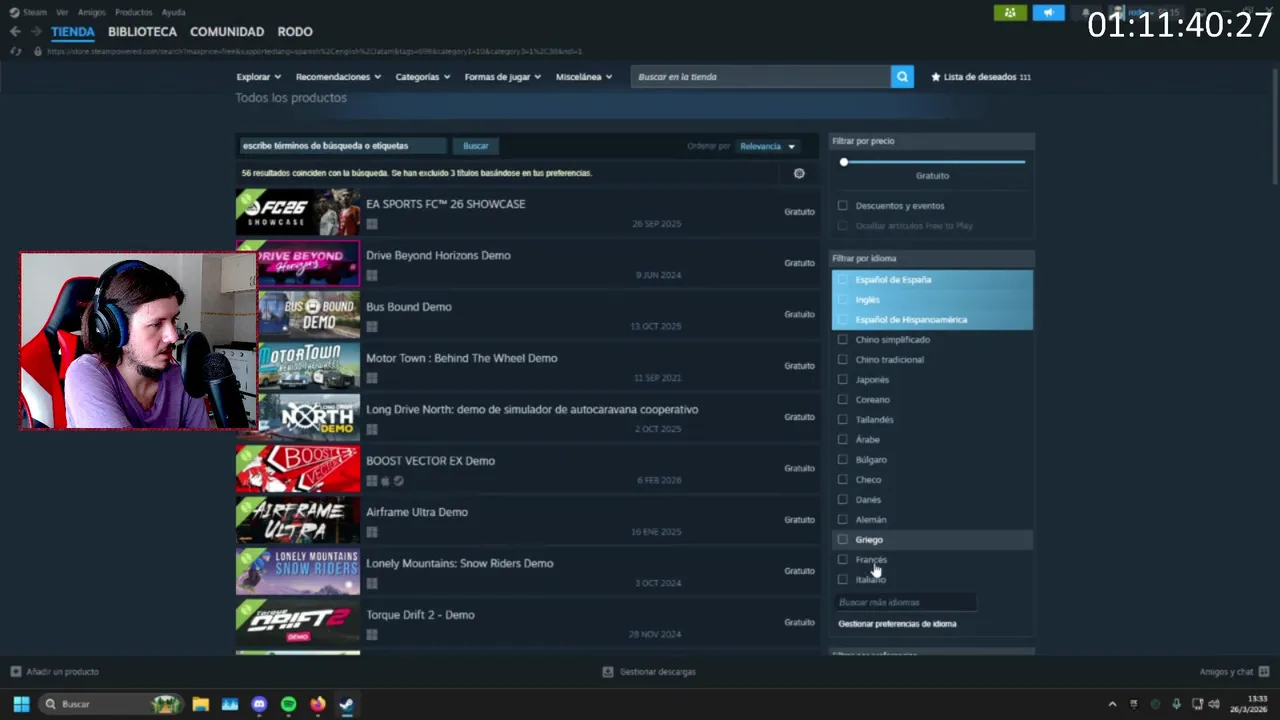This screenshot has height=720, width=1280.
Task: Click Gestionar preferencias de idioma link
Action: (897, 624)
